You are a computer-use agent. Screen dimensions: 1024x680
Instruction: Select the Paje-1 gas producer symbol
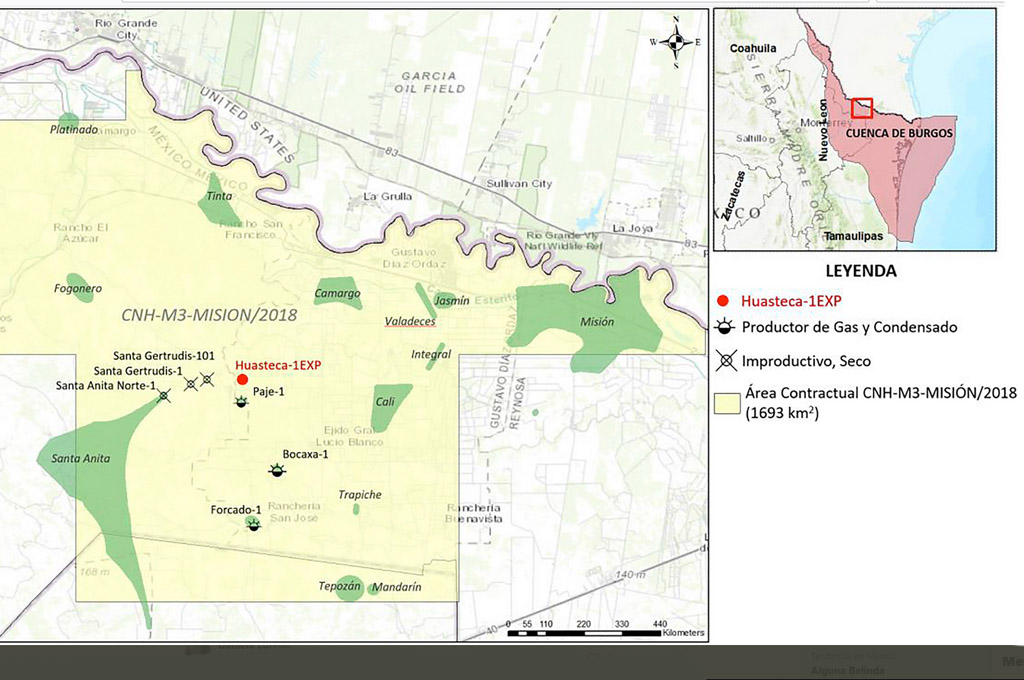(242, 402)
